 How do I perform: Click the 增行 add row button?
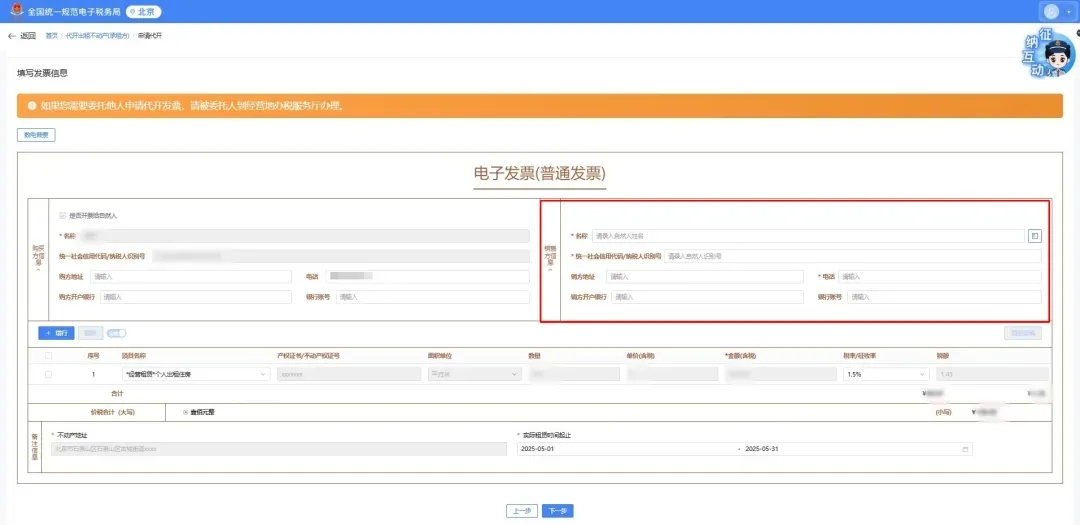click(57, 333)
